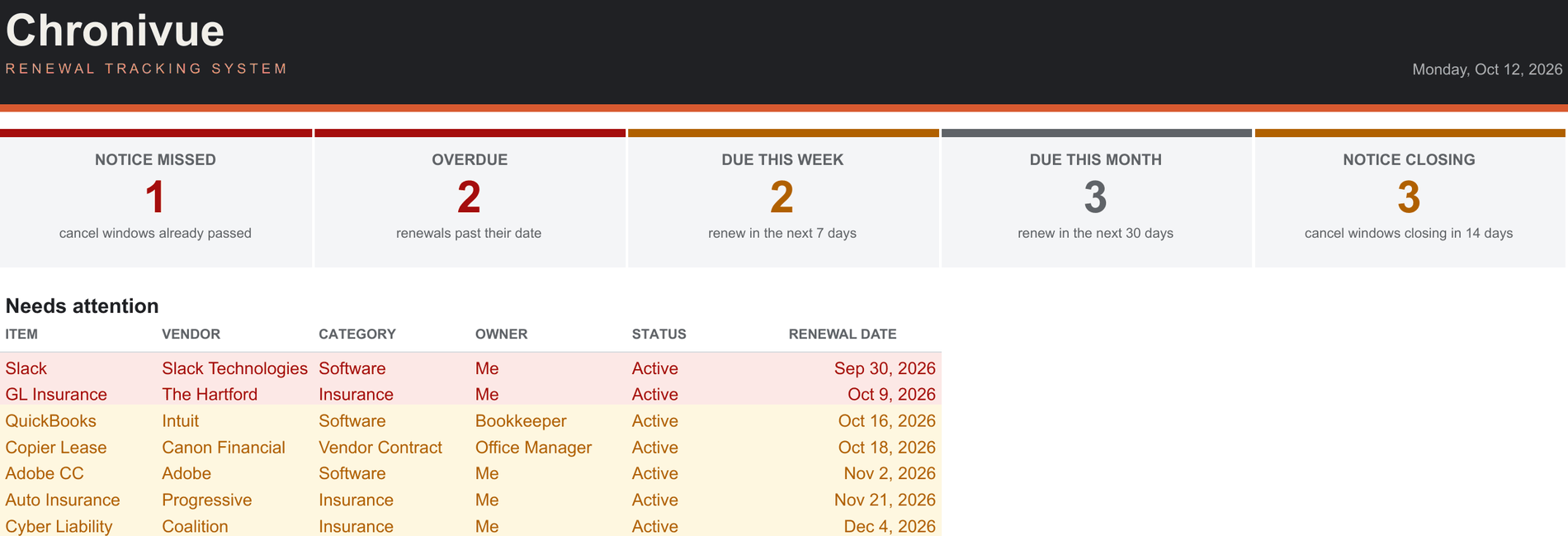Click renewal date Dec 4, 2026

[x=890, y=526]
